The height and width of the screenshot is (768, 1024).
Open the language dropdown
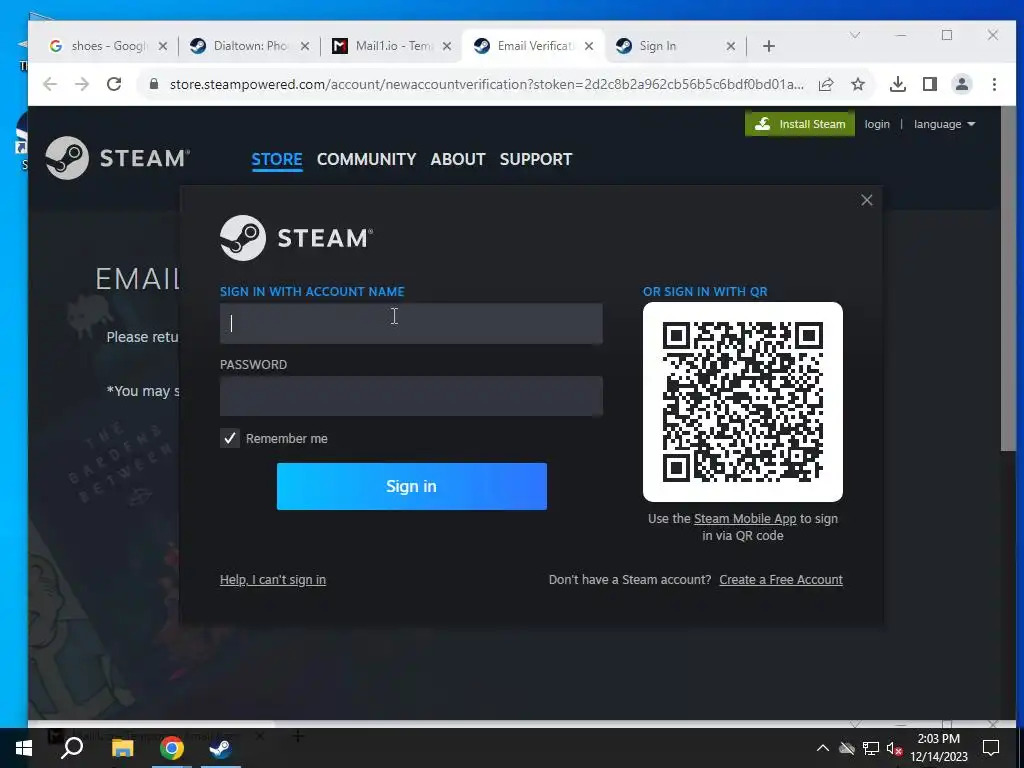[x=944, y=124]
